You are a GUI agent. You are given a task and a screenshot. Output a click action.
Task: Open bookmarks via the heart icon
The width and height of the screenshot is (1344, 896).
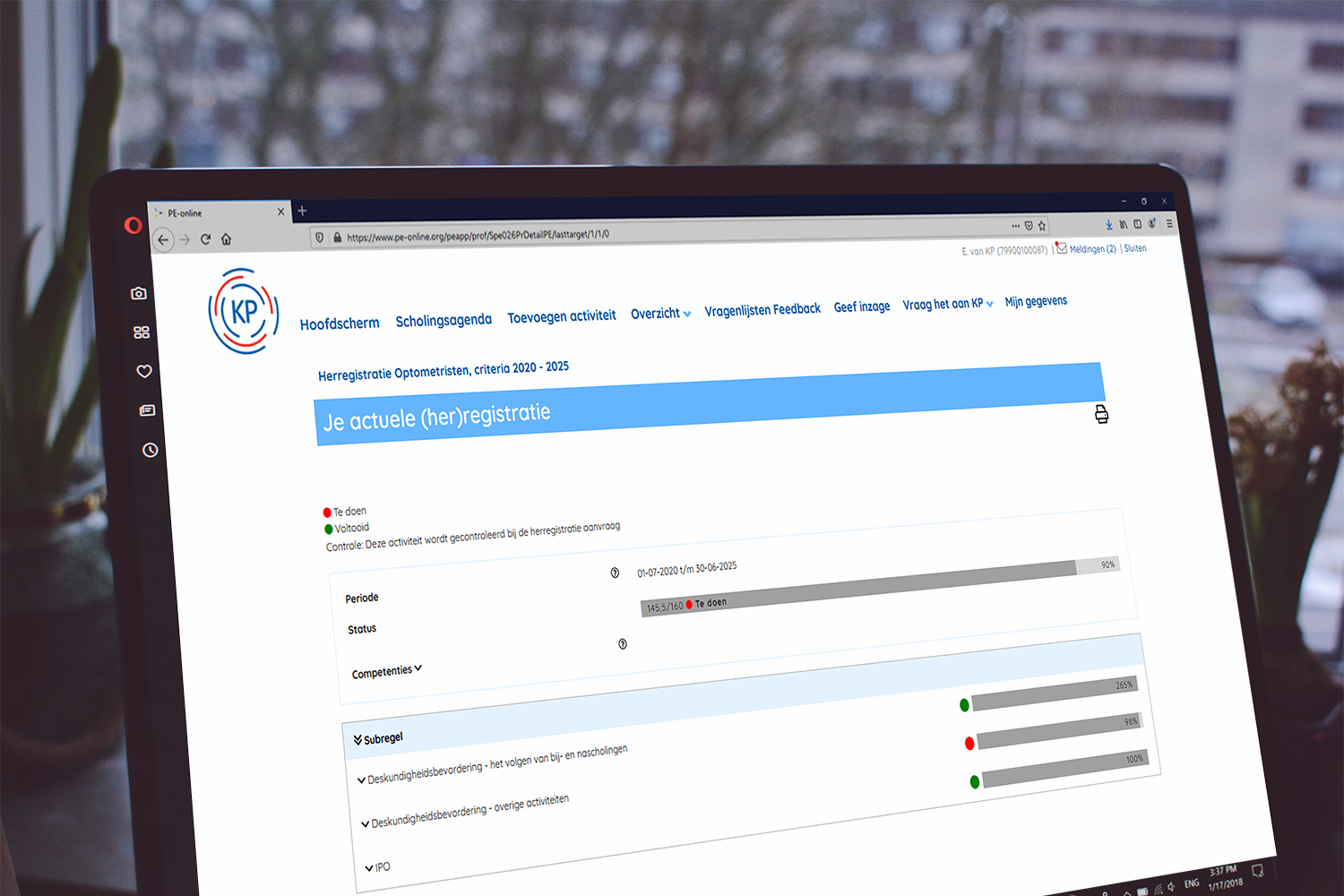tap(143, 371)
